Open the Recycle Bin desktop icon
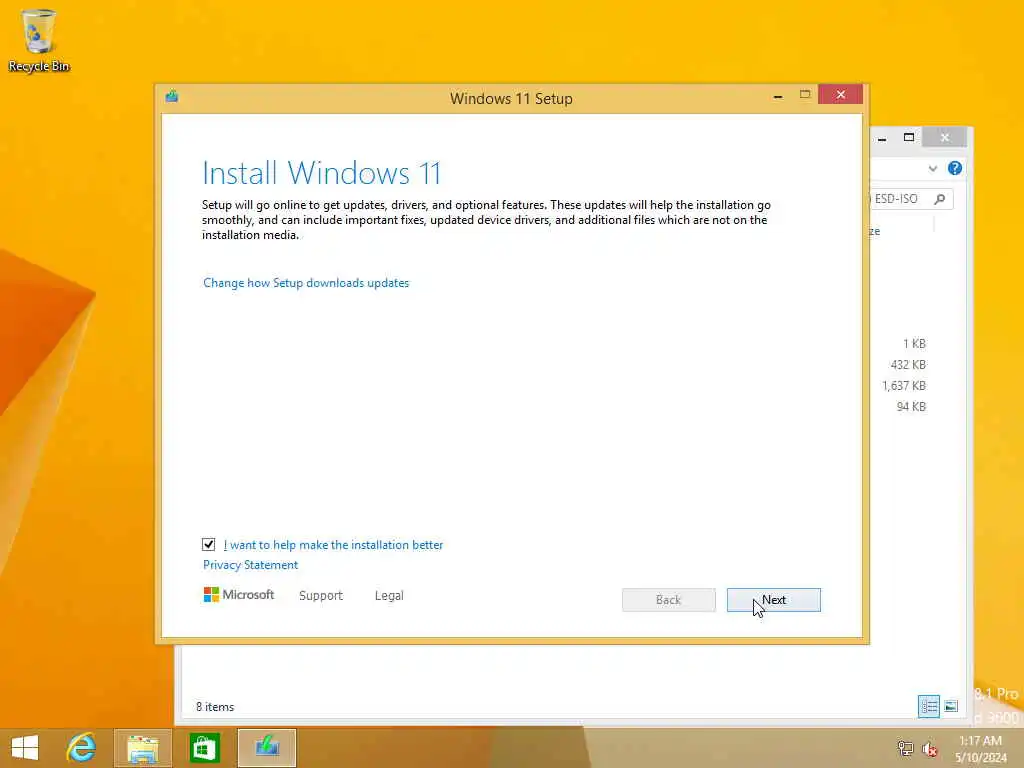 pyautogui.click(x=39, y=40)
